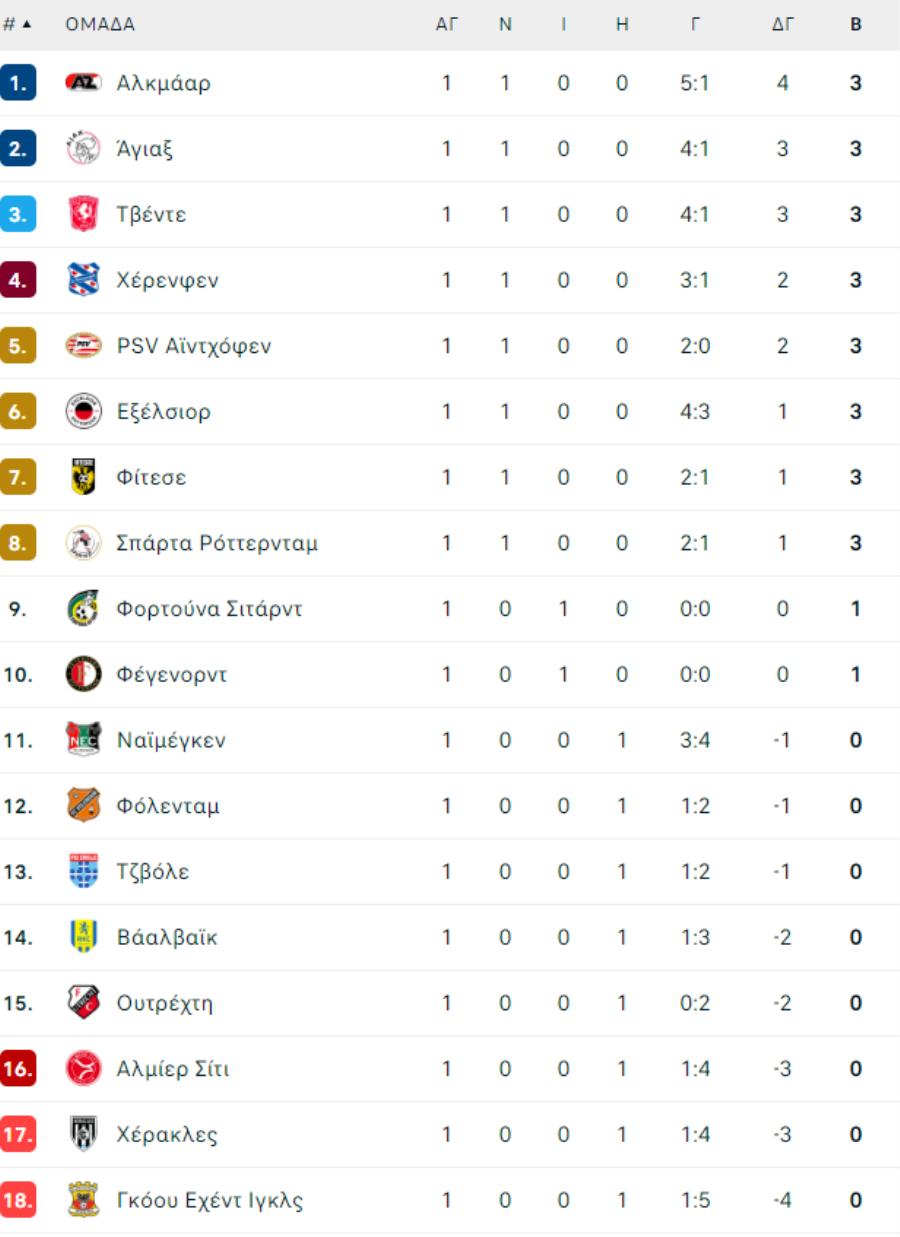Click the Vitesse club logo
Screen dimensions: 900x1237
click(x=83, y=477)
